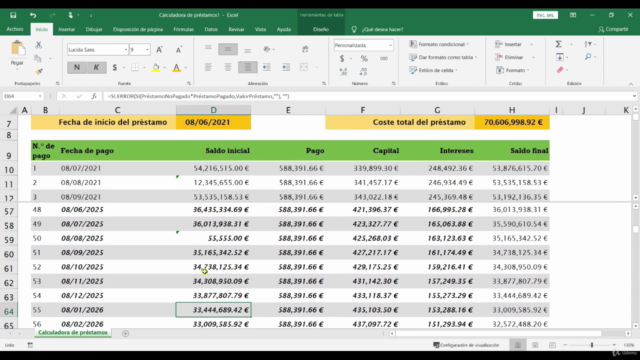Toggle right alignment button
This screenshot has width=640, height=360.
[247, 67]
